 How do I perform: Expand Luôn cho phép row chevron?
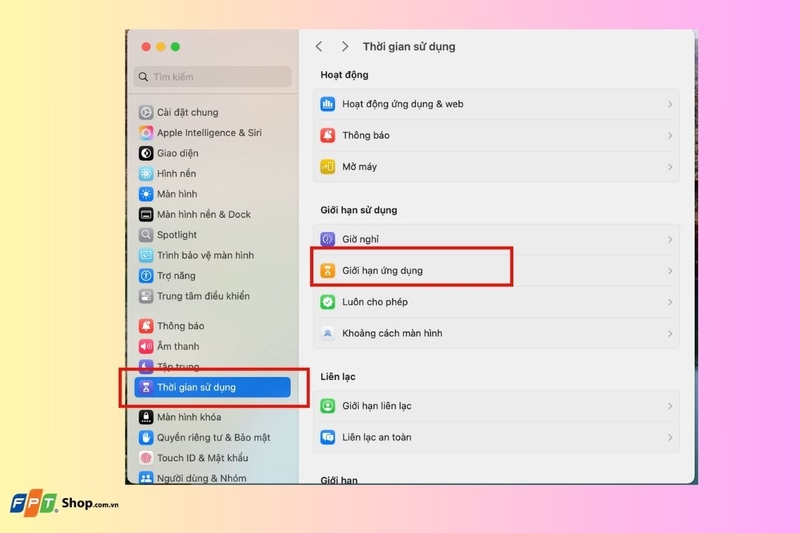pyautogui.click(x=670, y=302)
